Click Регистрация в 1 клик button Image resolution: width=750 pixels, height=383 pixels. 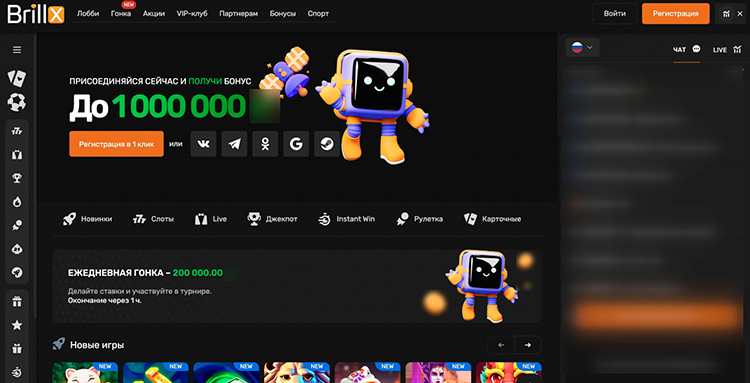click(x=116, y=144)
